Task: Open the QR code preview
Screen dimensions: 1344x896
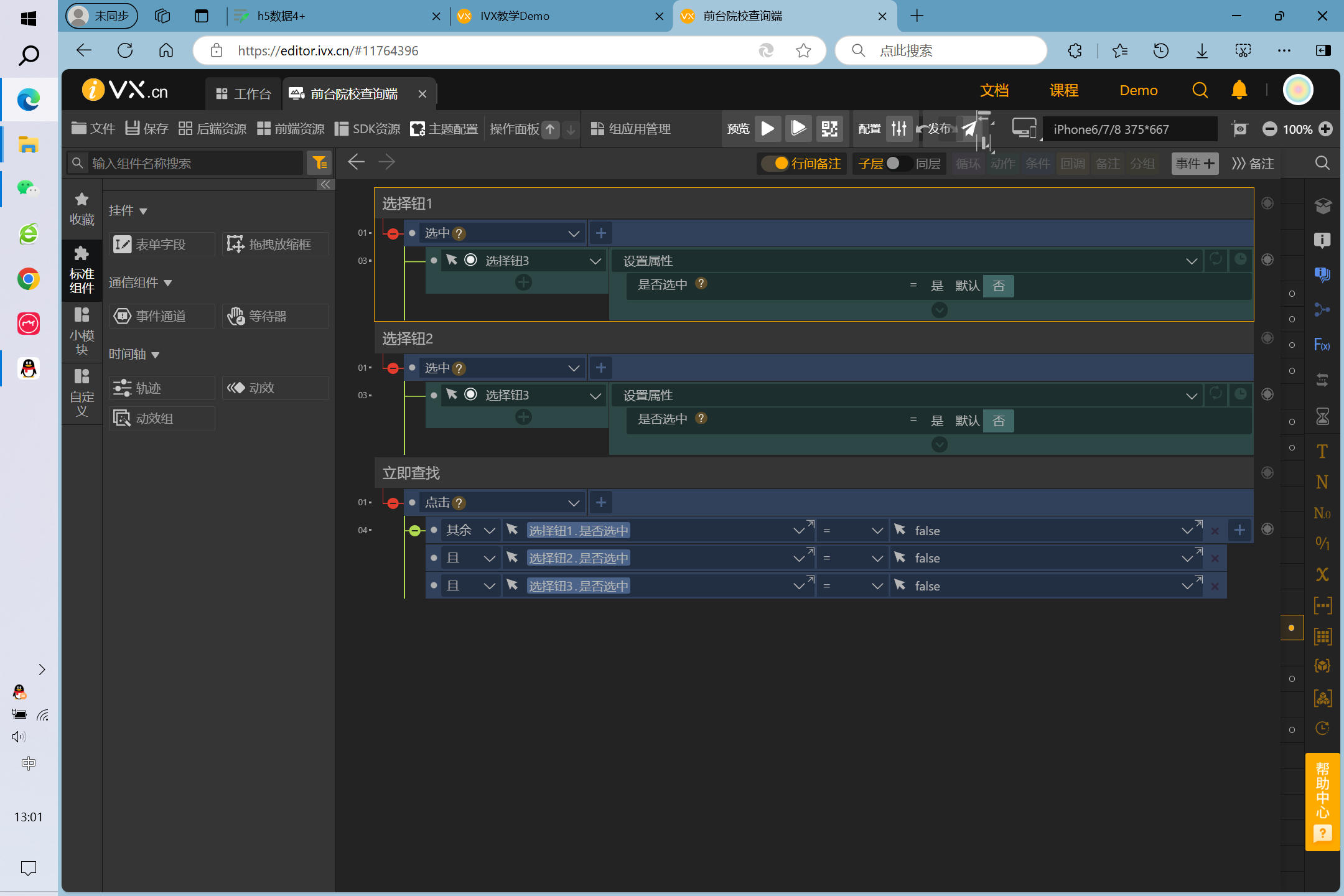Action: coord(829,129)
